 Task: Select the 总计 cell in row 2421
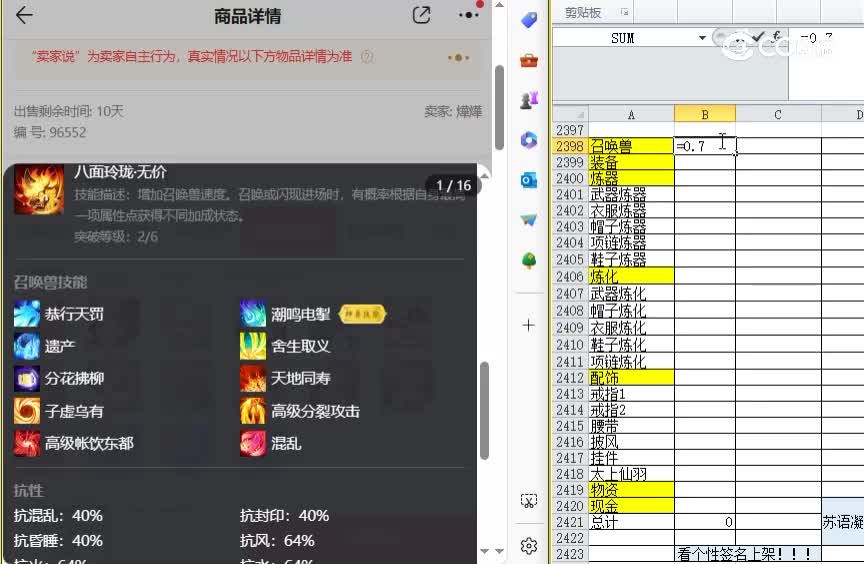point(631,522)
